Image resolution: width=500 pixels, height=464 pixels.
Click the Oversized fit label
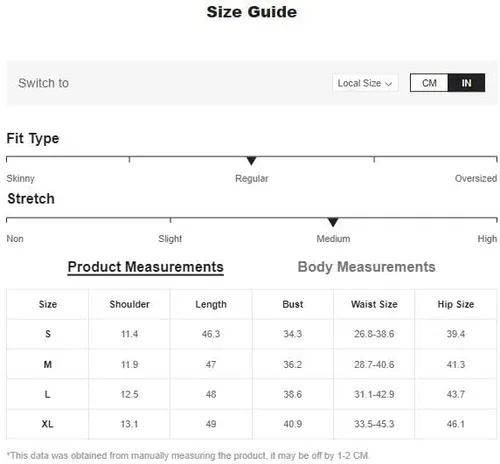pos(476,178)
